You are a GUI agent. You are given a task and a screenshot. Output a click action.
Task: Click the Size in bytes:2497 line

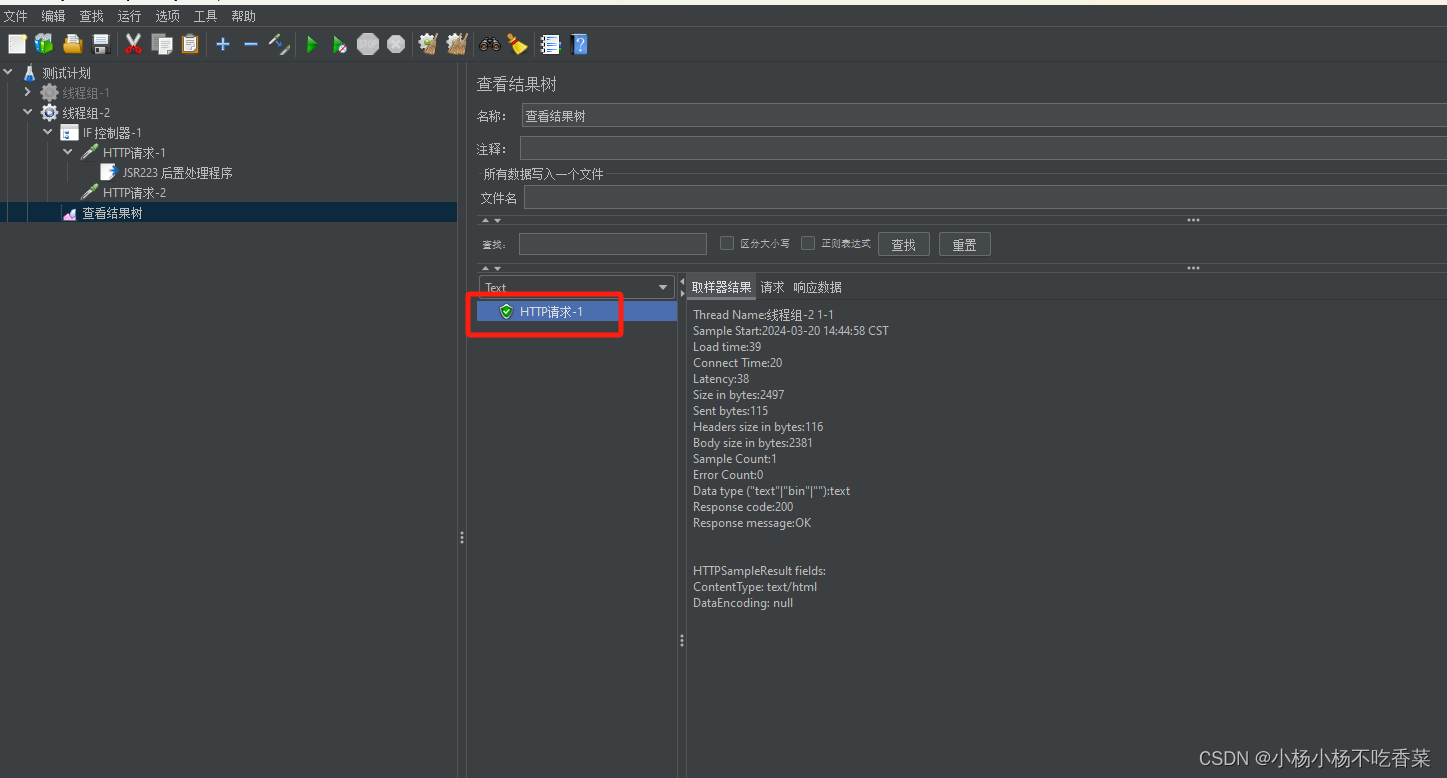coord(739,395)
